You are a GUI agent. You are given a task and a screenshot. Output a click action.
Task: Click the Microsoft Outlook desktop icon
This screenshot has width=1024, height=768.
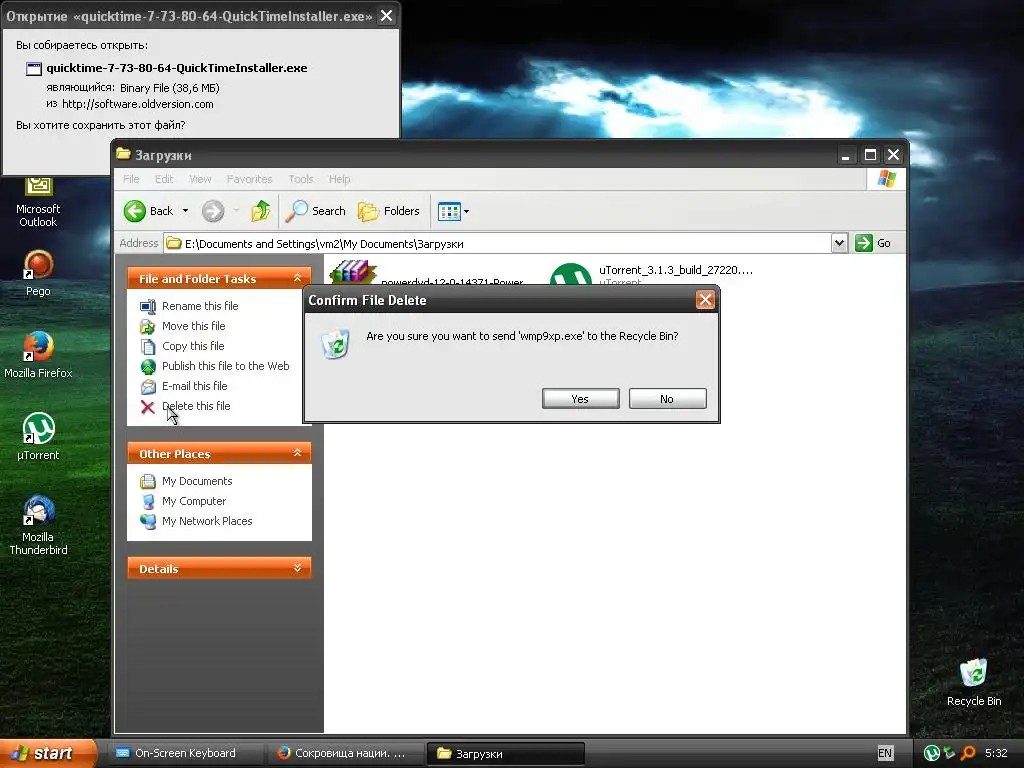coord(39,187)
